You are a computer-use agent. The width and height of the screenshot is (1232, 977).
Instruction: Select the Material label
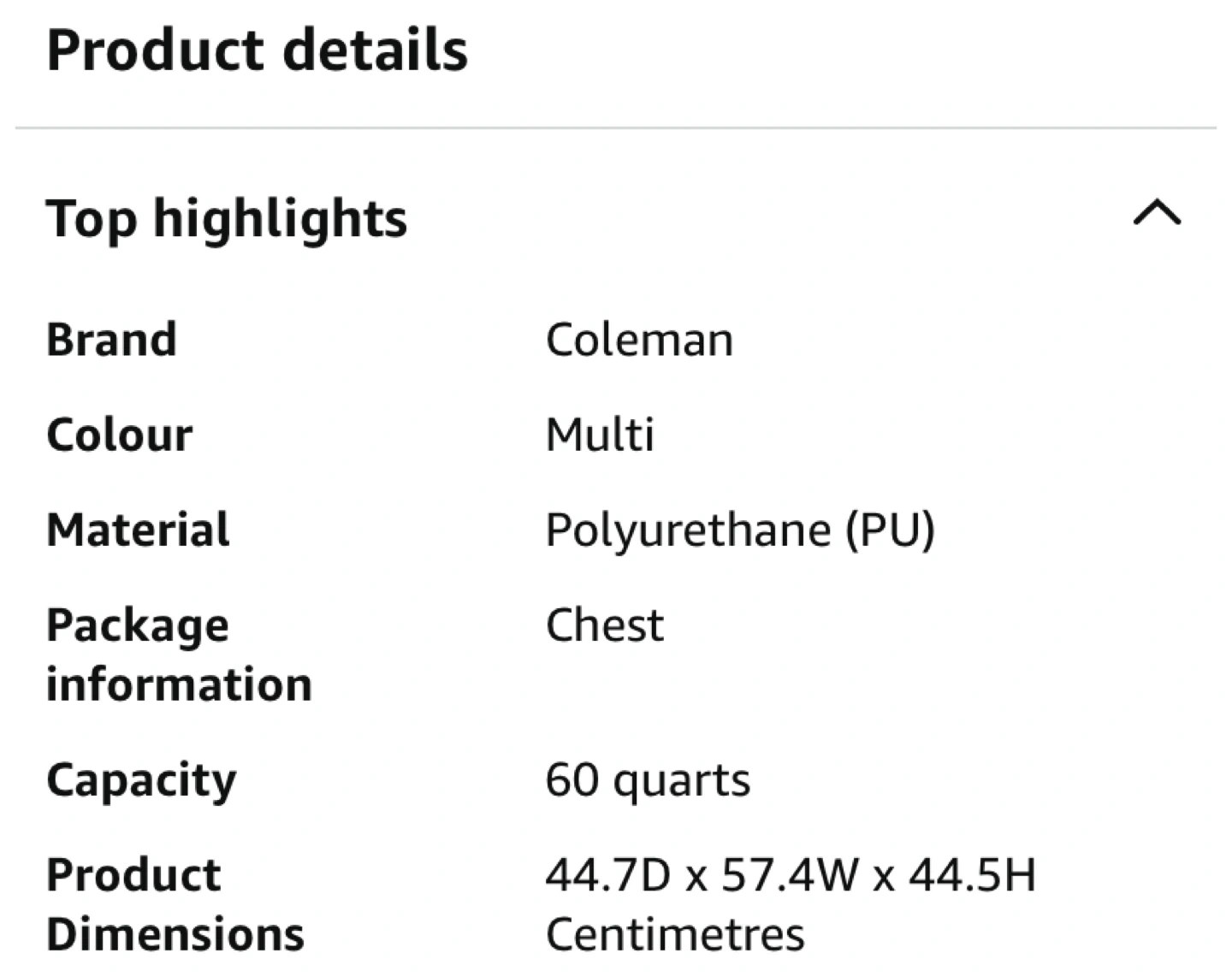[138, 530]
